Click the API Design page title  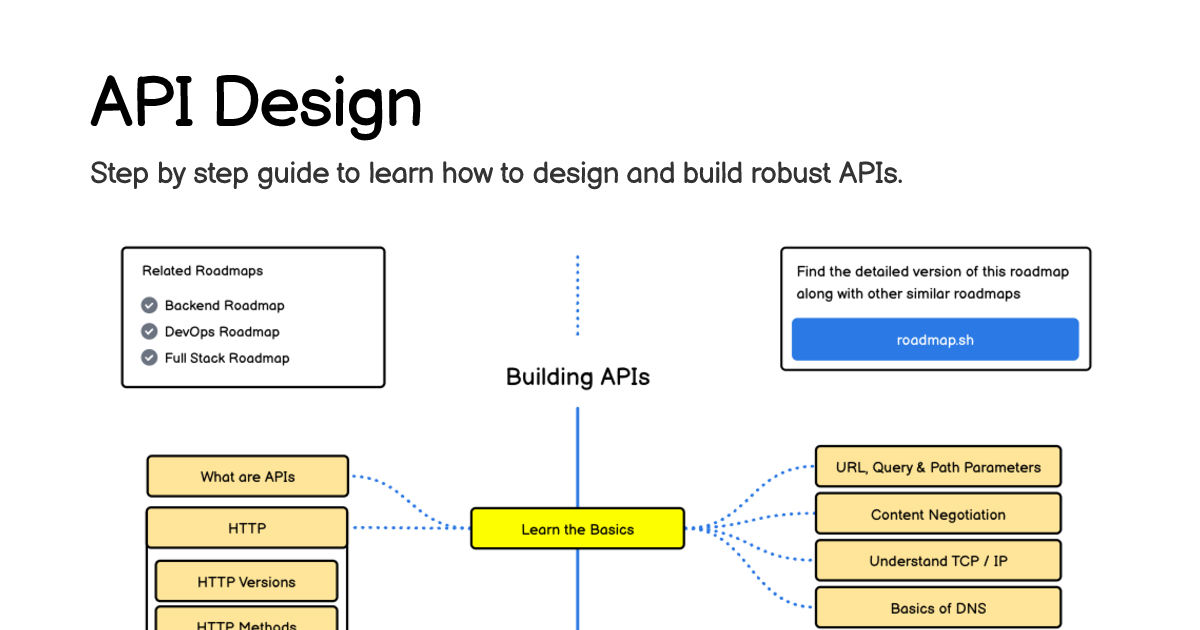click(x=256, y=101)
